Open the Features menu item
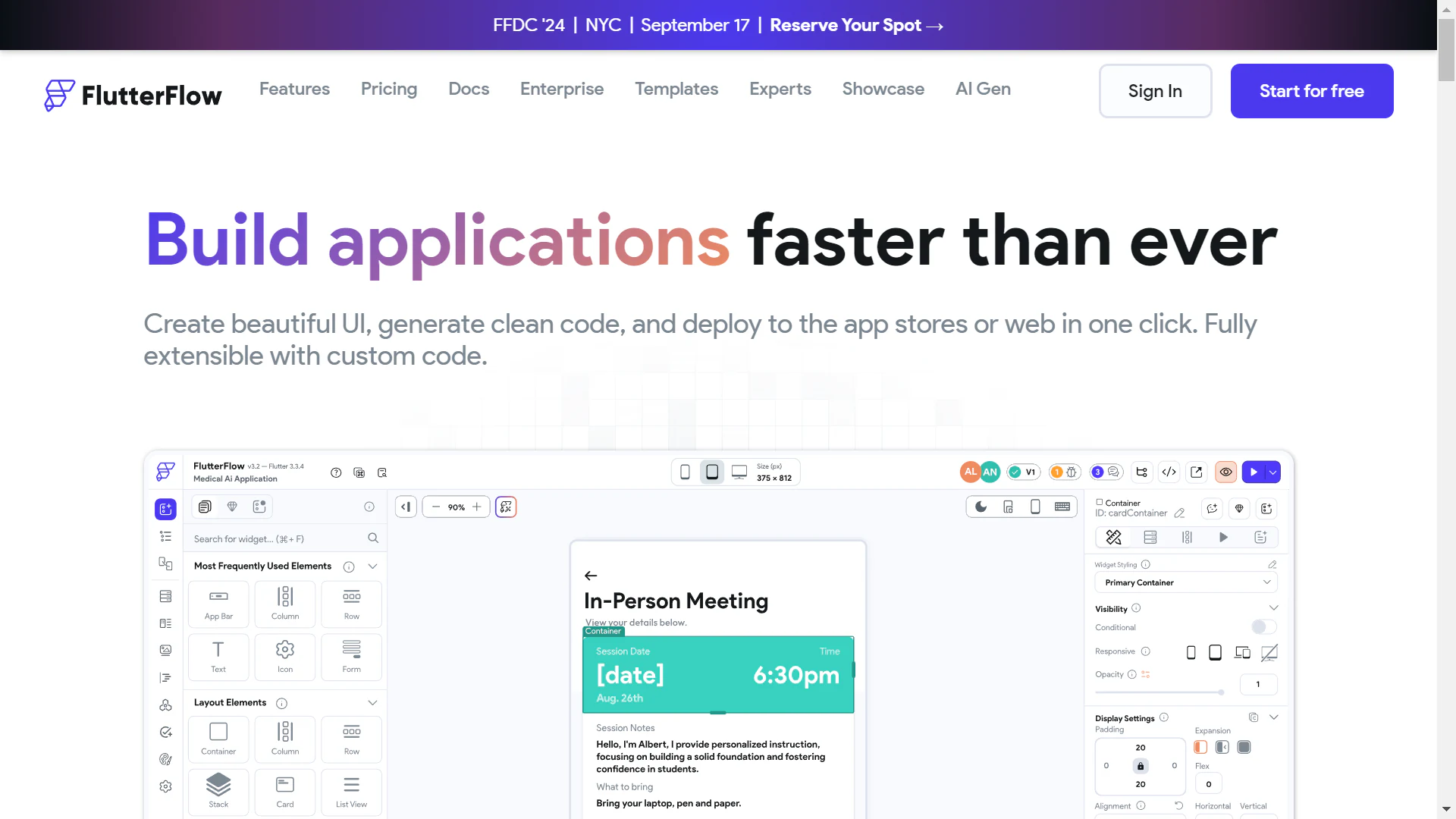The image size is (1456, 819). (294, 89)
